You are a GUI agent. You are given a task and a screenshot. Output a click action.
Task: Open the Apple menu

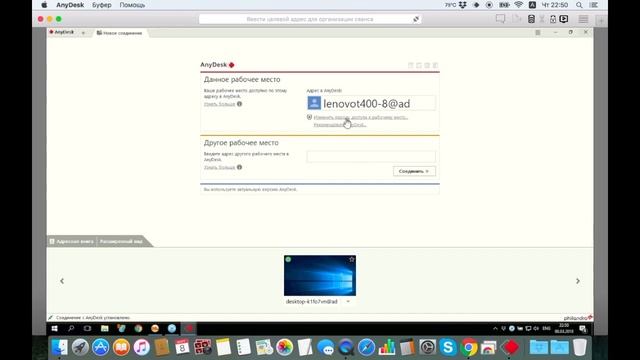click(x=44, y=5)
